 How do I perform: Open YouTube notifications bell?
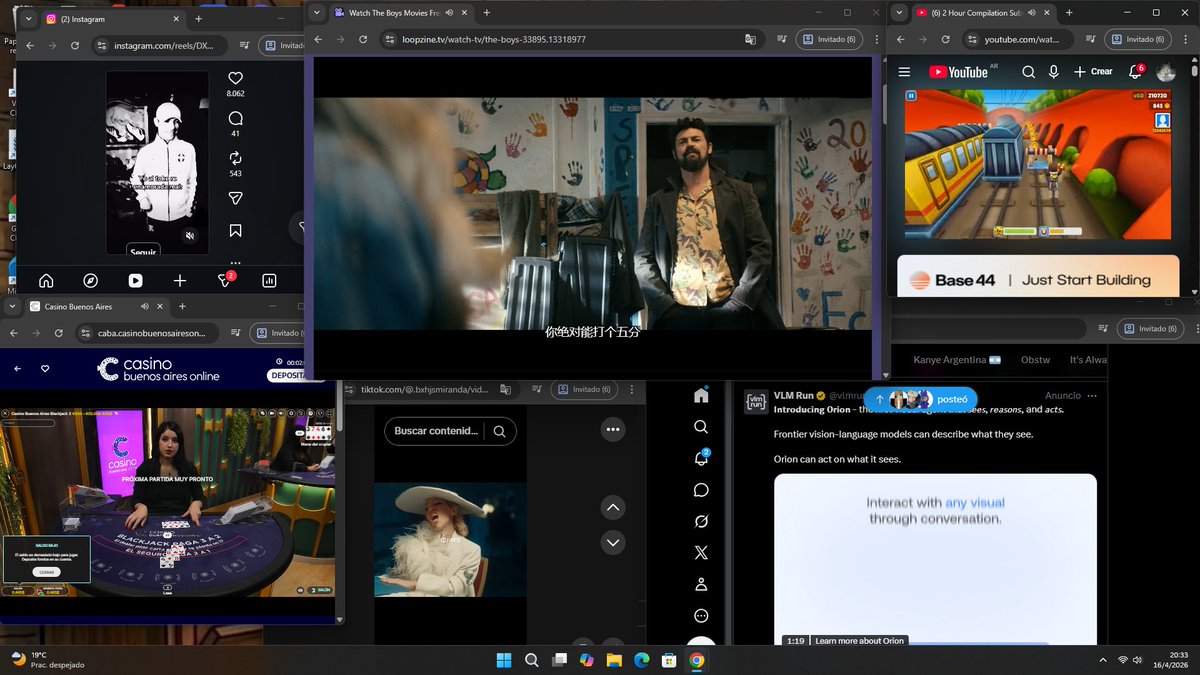click(x=1136, y=72)
